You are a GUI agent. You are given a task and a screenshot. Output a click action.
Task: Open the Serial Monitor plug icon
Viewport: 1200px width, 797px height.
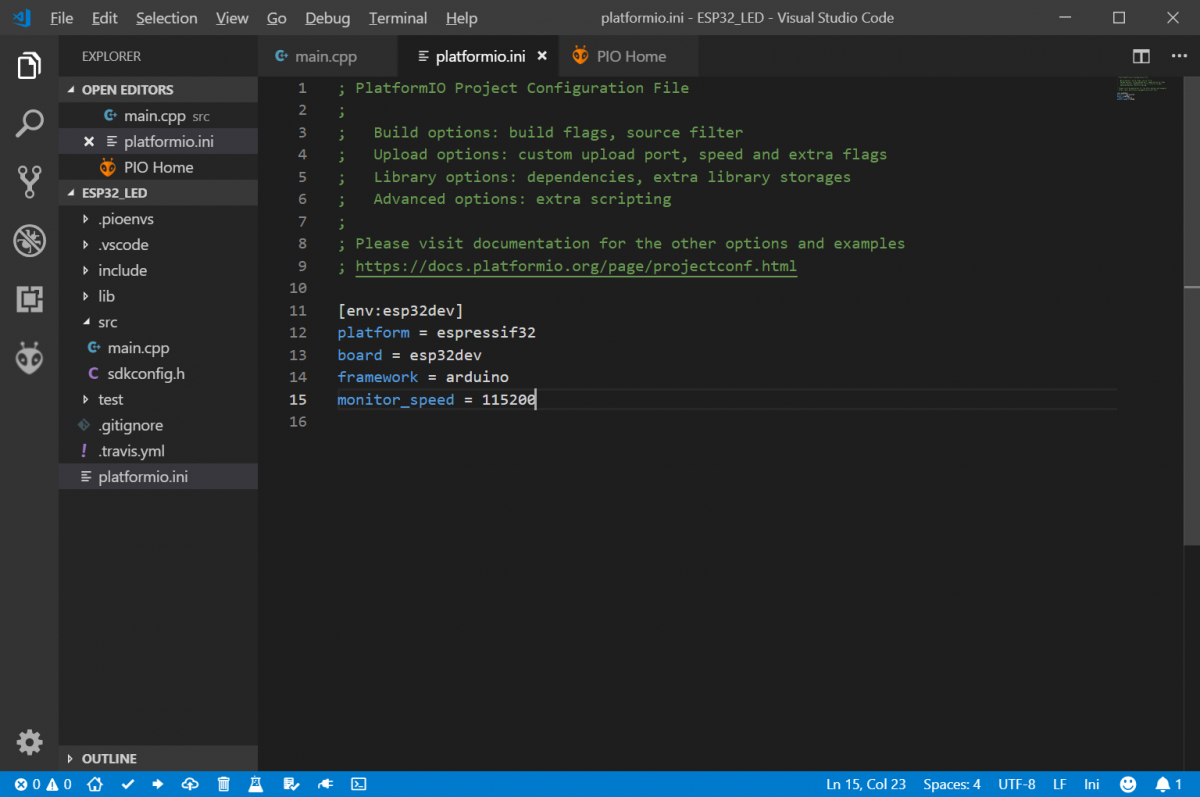(x=325, y=784)
